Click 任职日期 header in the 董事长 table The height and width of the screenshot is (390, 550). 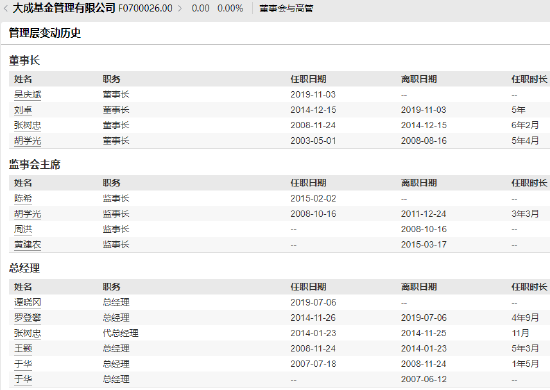308,79
